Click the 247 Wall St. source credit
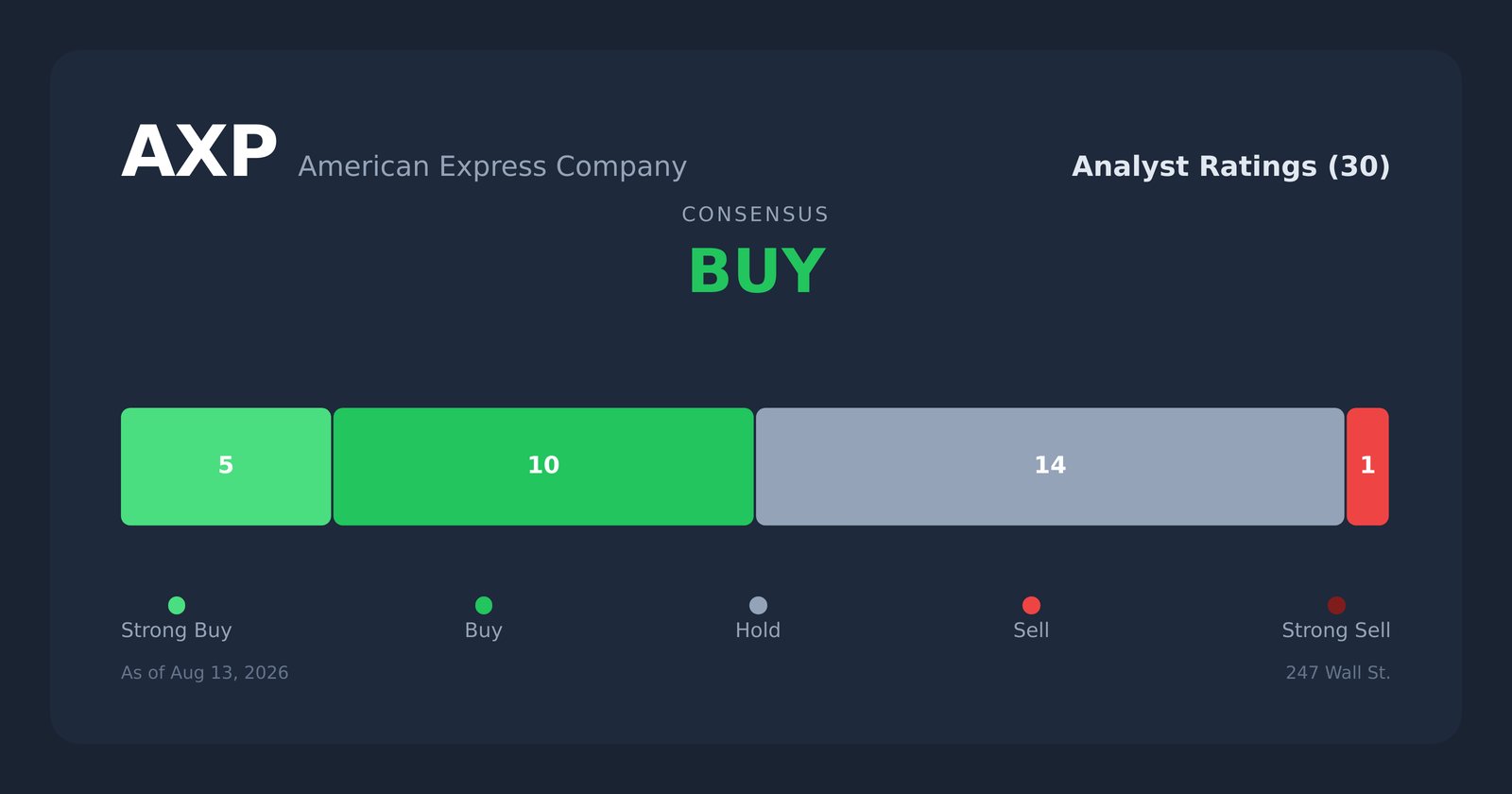This screenshot has height=794, width=1512. pyautogui.click(x=1338, y=673)
